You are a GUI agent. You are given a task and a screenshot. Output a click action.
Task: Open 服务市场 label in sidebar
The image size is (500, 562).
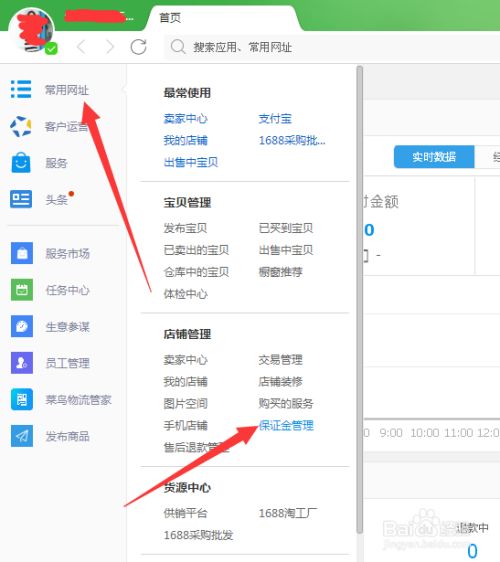pos(67,254)
